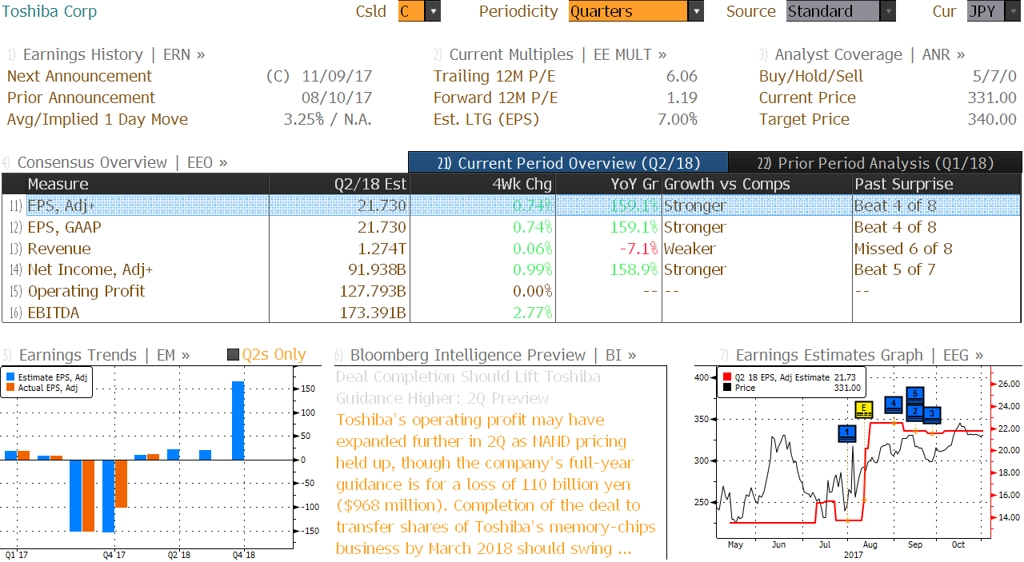This screenshot has width=1024, height=562.
Task: Click the Avg/Implied 1 Day Move value
Action: click(327, 119)
